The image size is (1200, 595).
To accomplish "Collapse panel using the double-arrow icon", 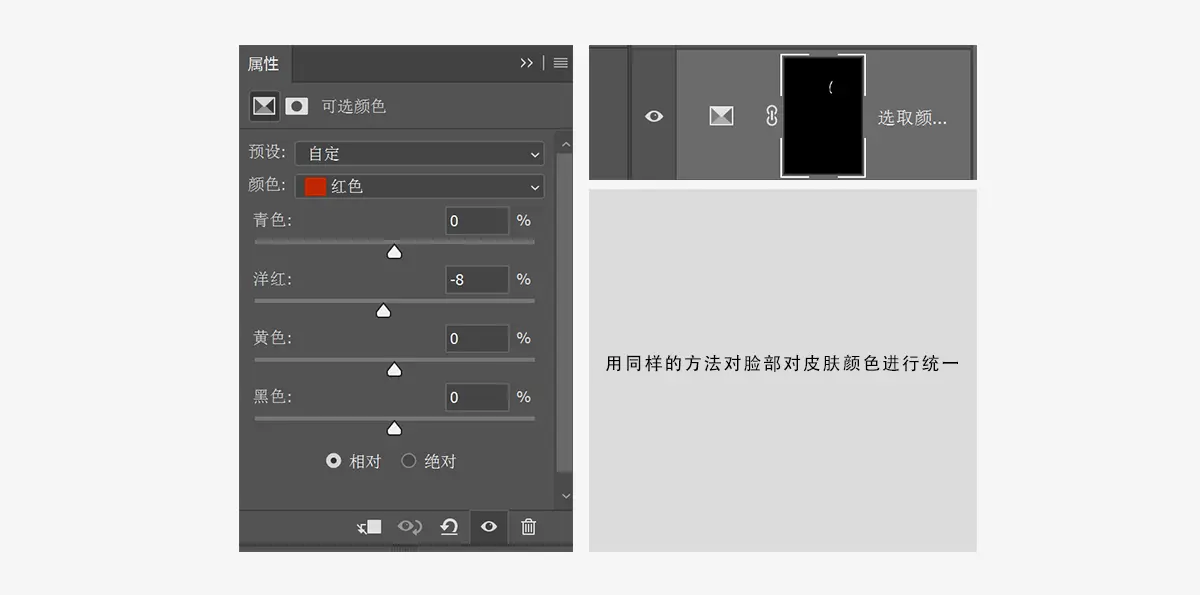I will (527, 63).
